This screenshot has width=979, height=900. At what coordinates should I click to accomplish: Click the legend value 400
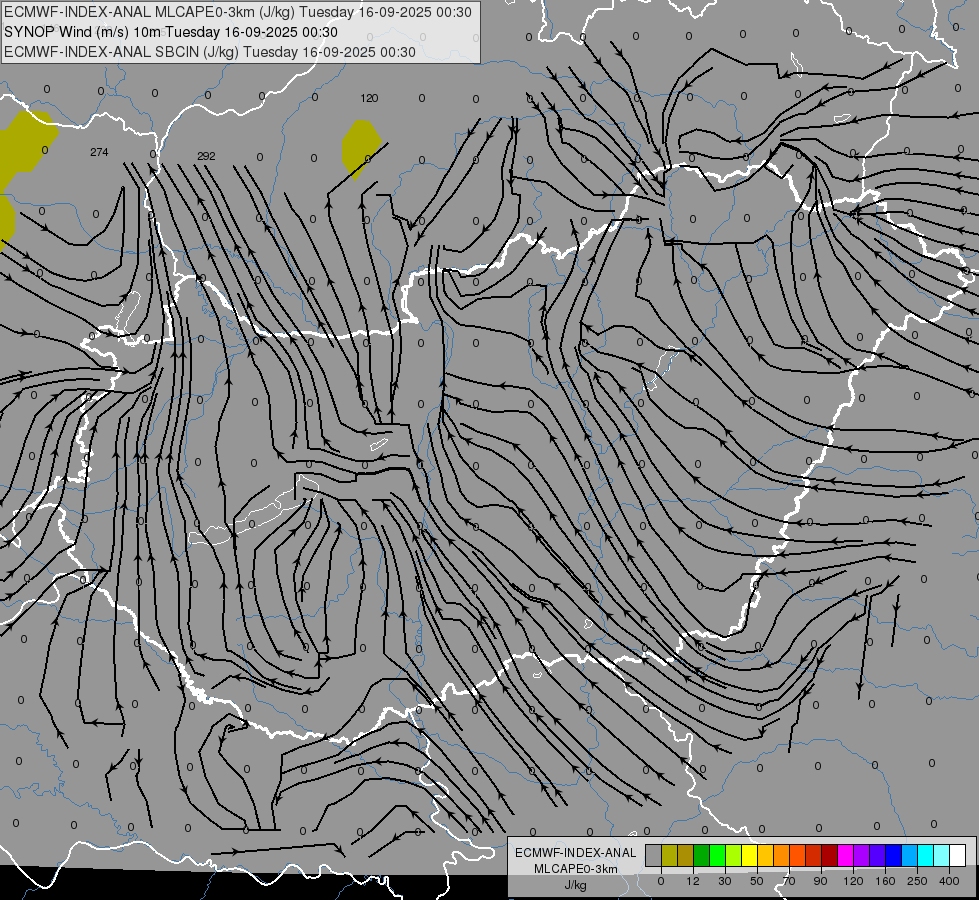949,881
